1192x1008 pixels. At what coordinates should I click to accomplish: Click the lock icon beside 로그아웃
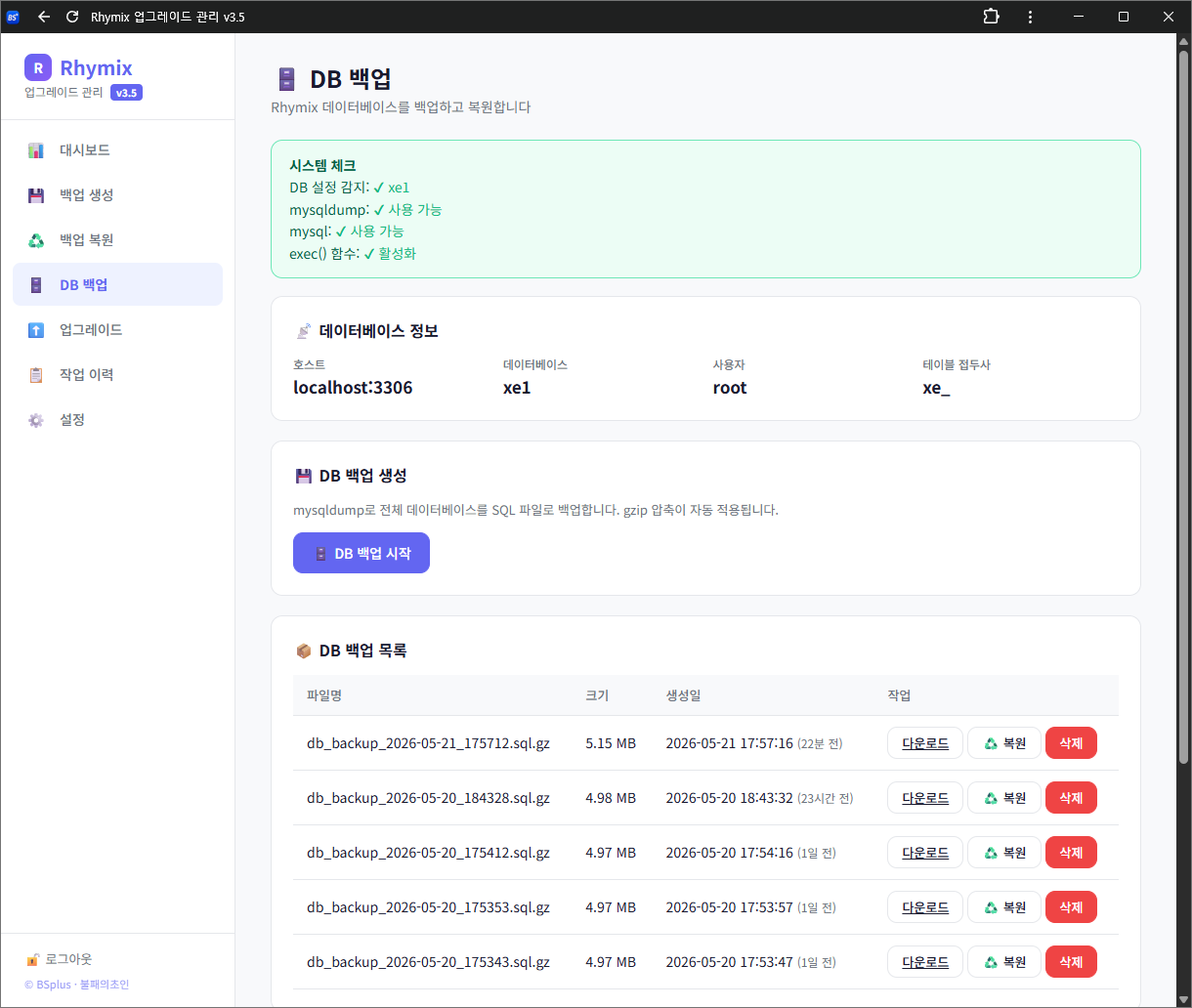point(32,959)
